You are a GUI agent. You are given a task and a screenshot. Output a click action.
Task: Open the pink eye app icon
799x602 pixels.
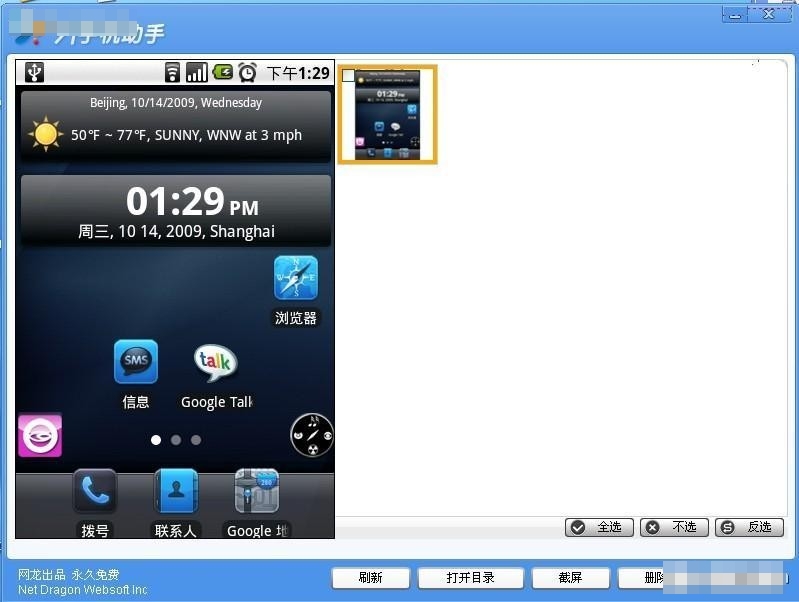40,435
